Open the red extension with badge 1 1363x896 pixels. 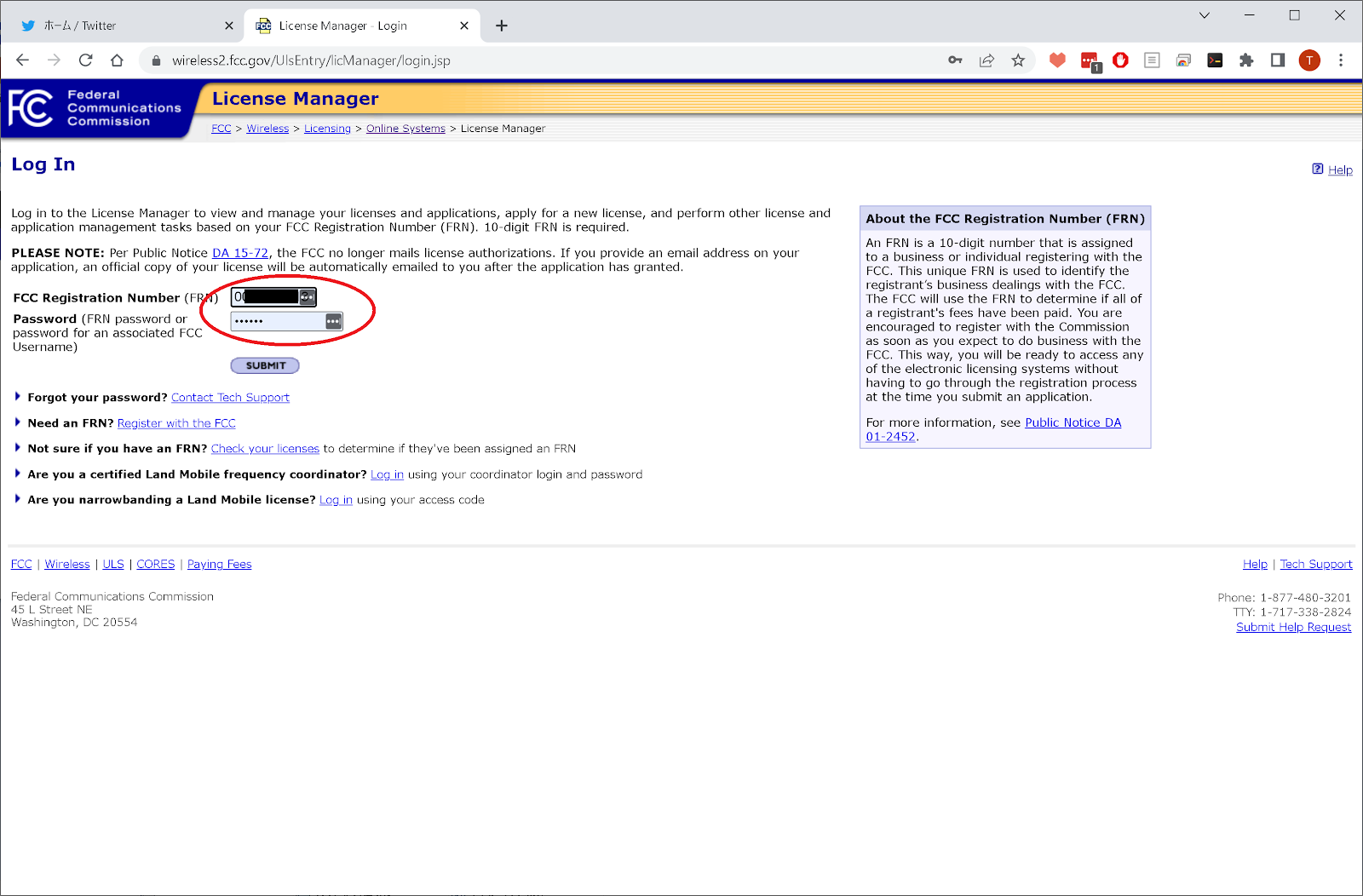point(1090,61)
